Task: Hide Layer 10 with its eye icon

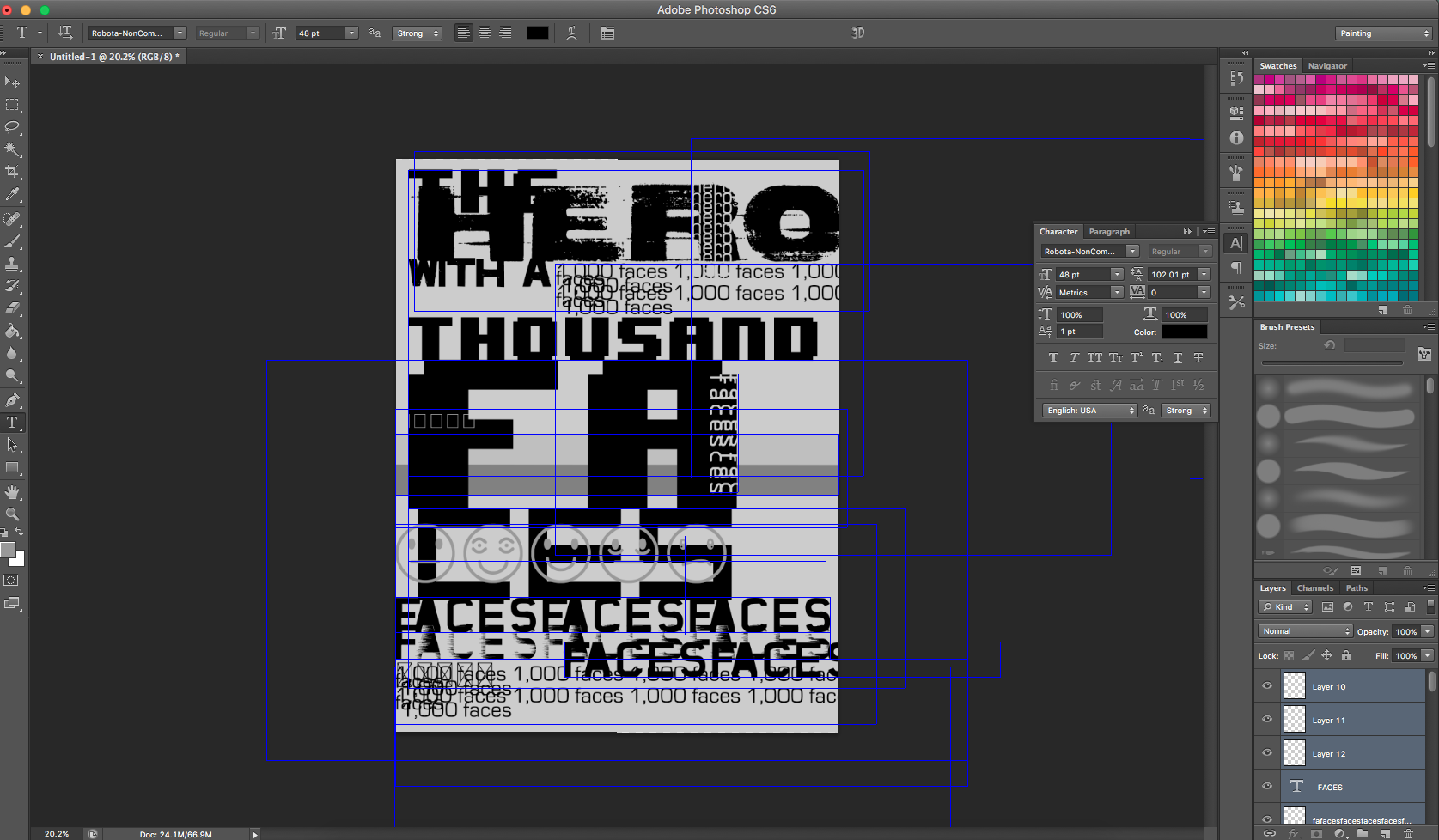Action: pyautogui.click(x=1267, y=685)
